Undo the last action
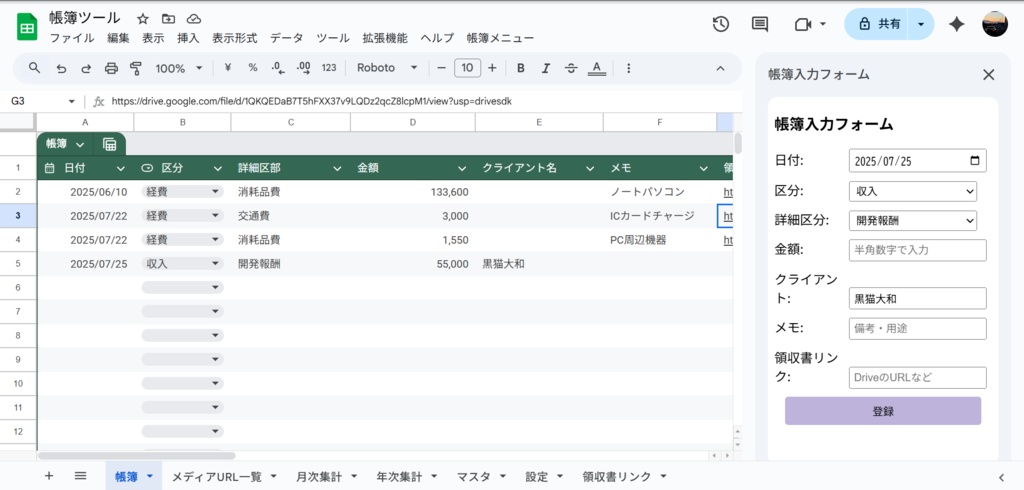1024x490 pixels. (x=61, y=68)
